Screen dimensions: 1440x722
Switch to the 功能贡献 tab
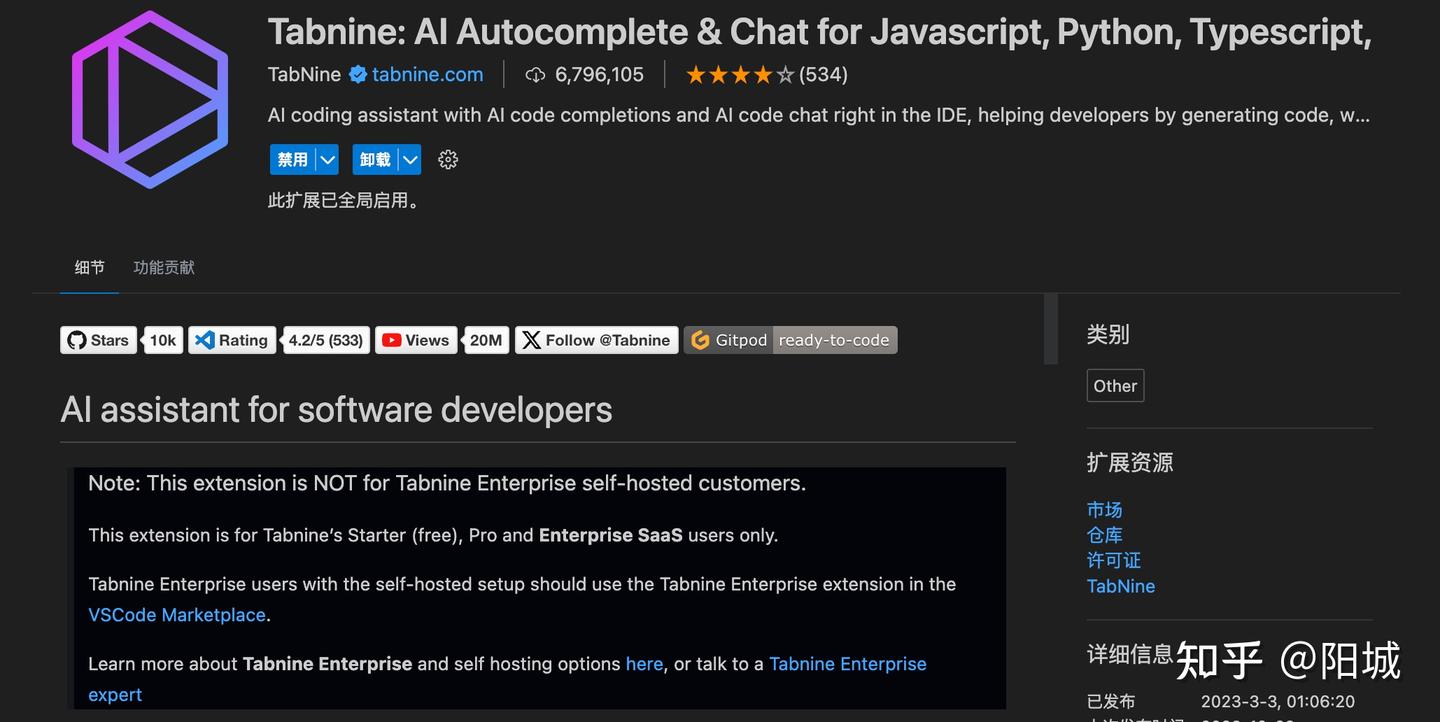[x=164, y=268]
